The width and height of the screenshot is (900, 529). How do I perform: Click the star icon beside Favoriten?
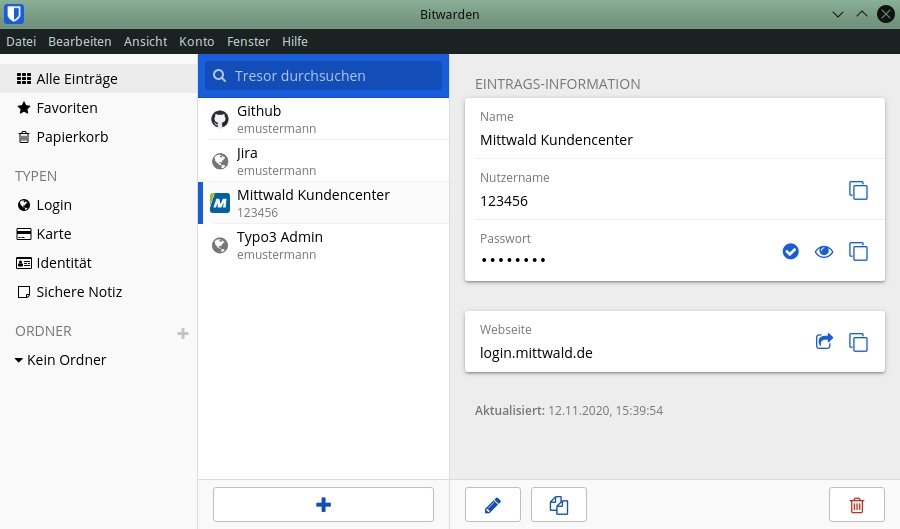pyautogui.click(x=24, y=108)
